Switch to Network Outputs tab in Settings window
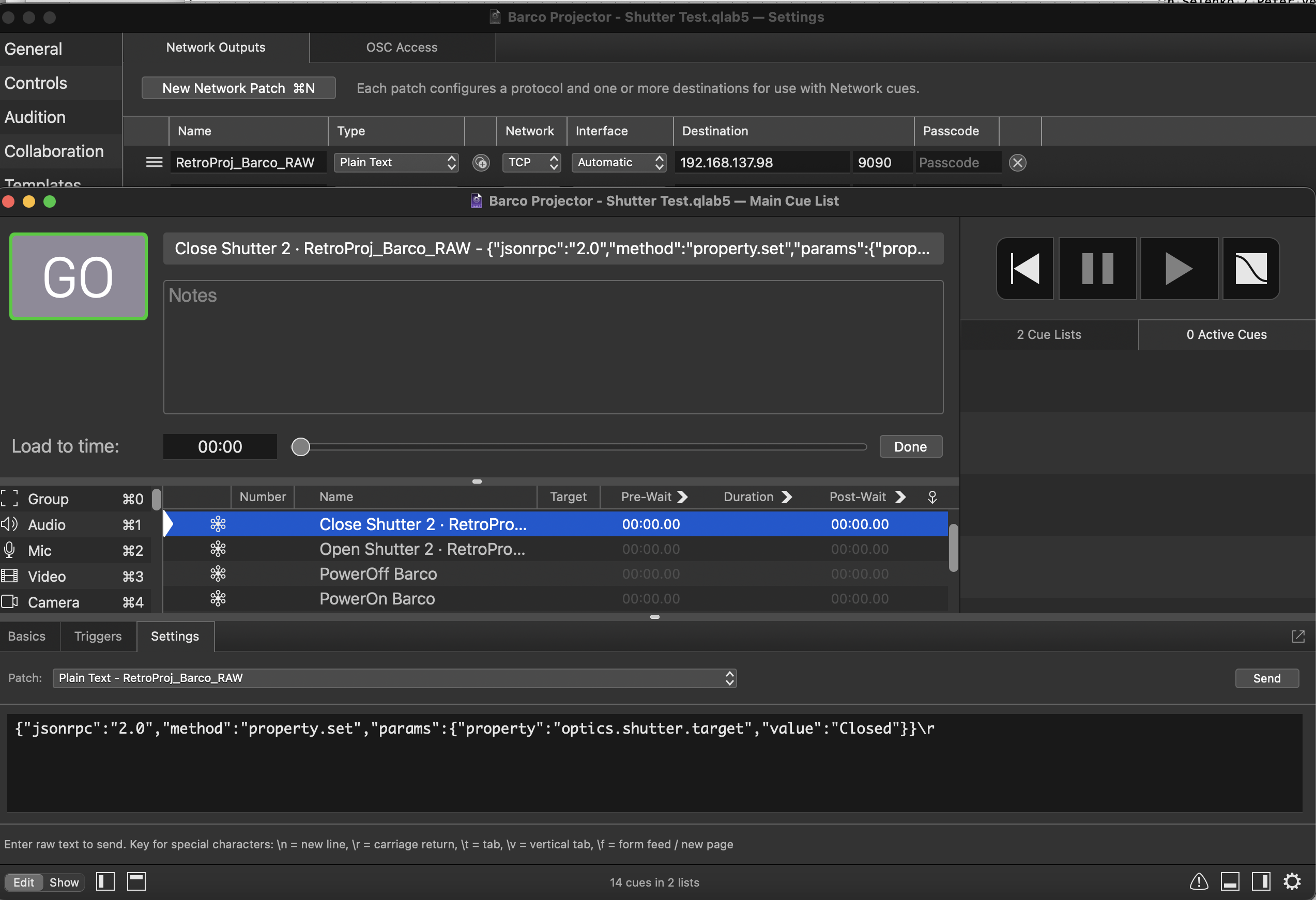Viewport: 1316px width, 900px height. point(216,48)
